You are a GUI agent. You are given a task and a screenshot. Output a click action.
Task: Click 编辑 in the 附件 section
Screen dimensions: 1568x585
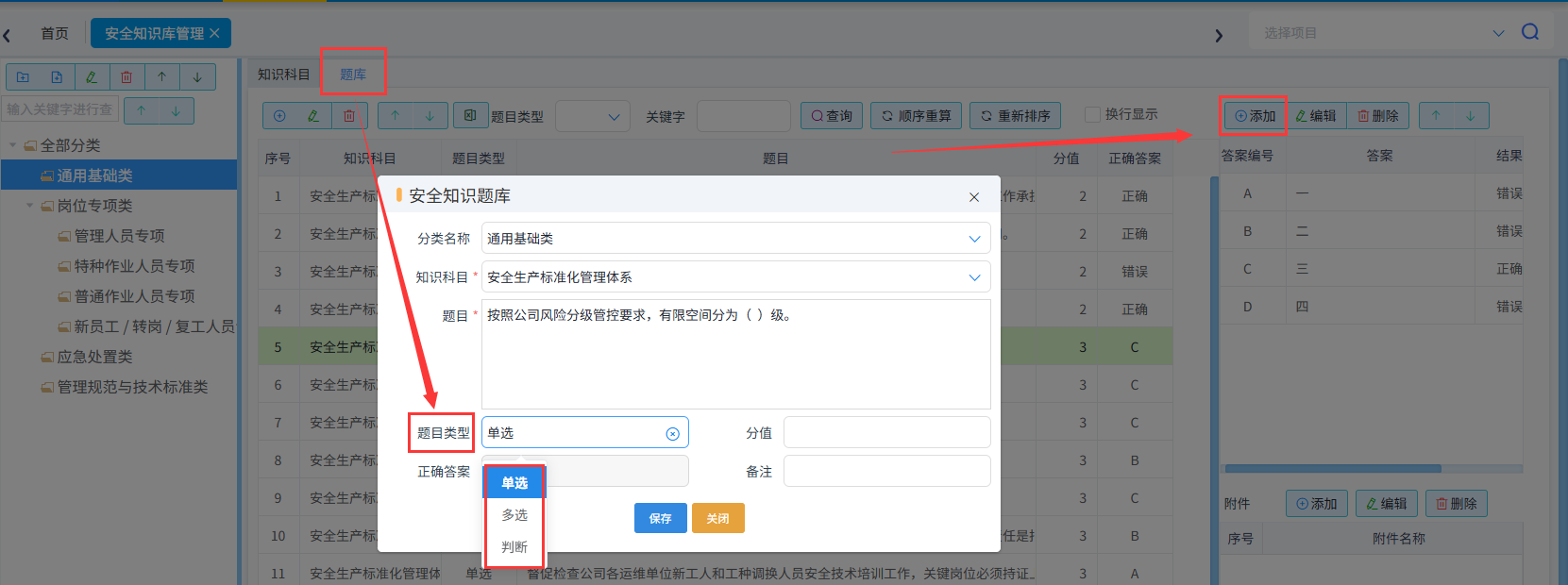[x=1387, y=504]
